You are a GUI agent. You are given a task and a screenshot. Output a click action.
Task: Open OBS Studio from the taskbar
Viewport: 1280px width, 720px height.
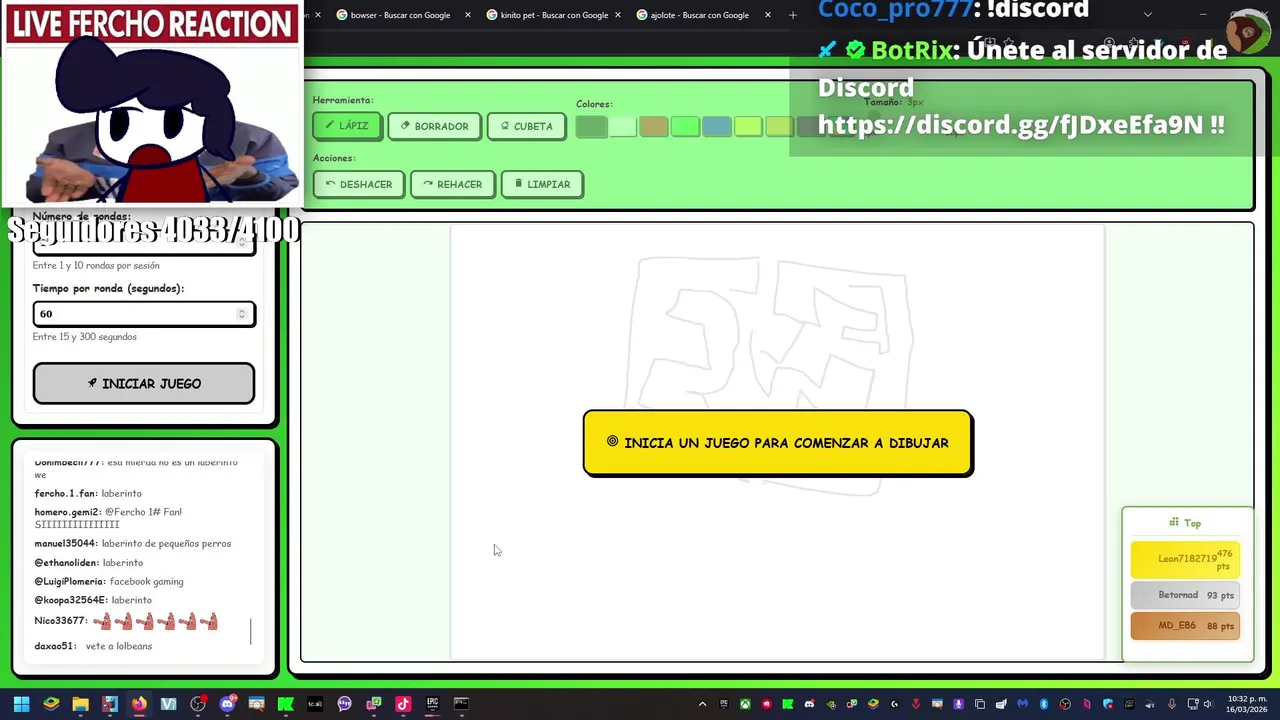[x=198, y=704]
